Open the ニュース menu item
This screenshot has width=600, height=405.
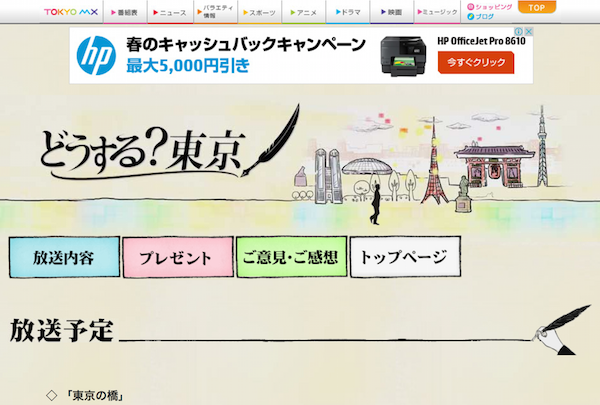170,12
